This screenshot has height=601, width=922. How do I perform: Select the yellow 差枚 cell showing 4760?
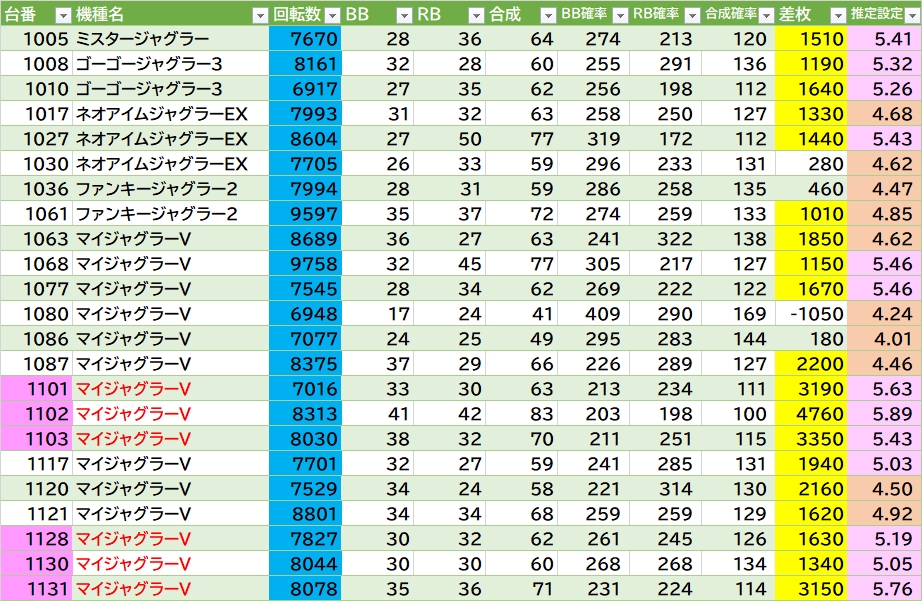[x=810, y=414]
